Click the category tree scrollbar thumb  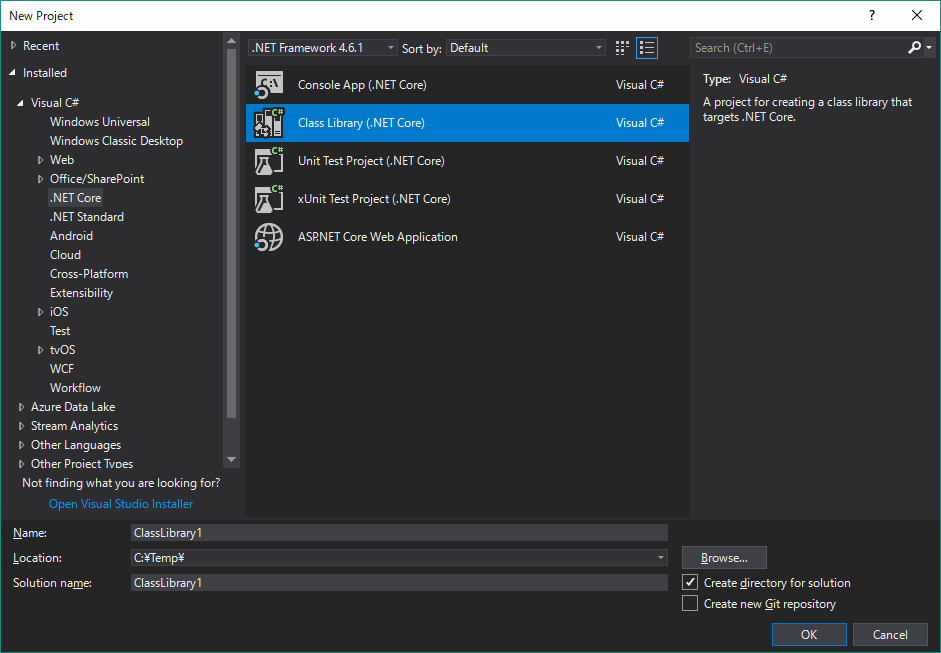232,234
